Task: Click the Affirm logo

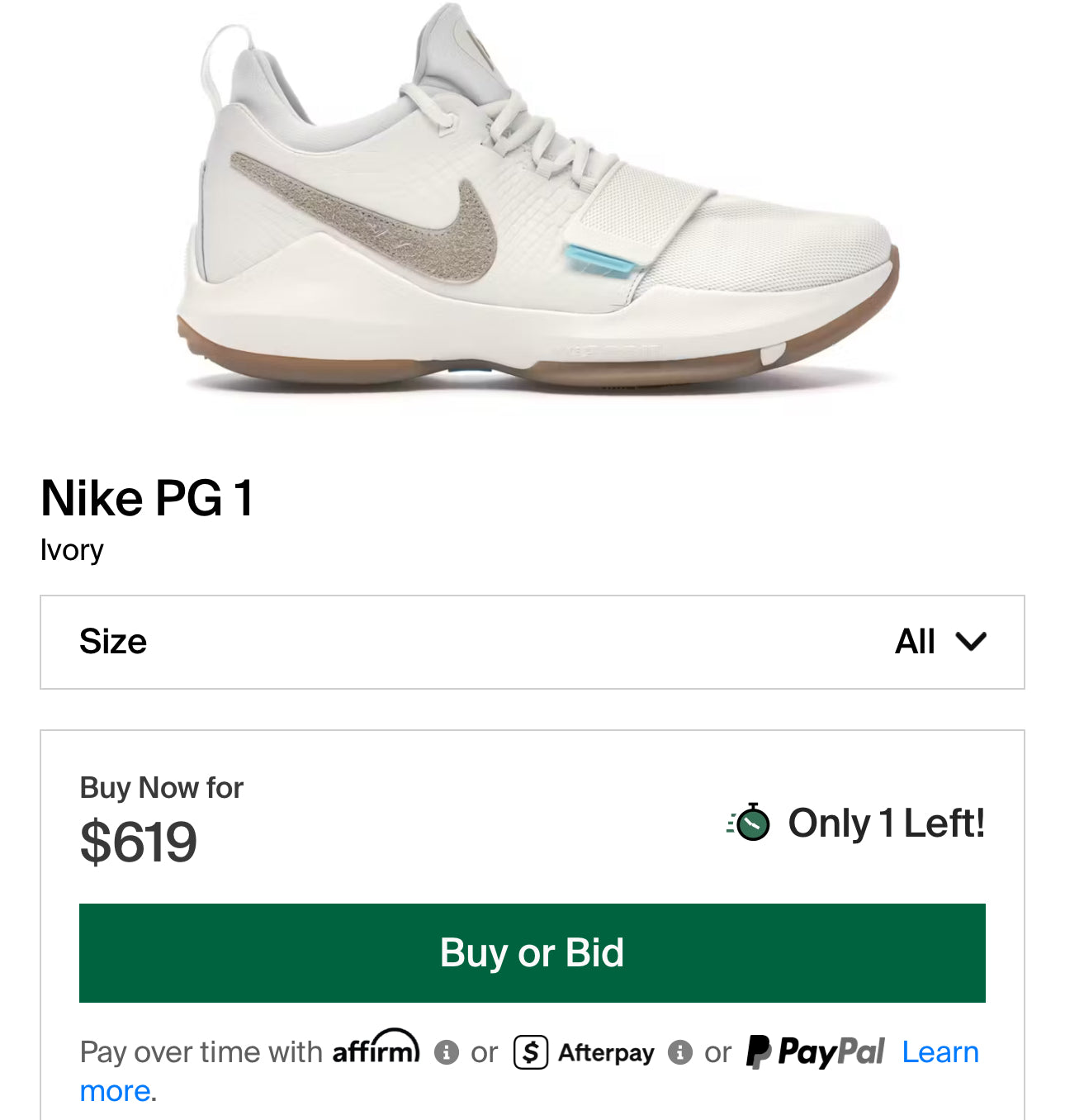Action: click(x=376, y=1049)
